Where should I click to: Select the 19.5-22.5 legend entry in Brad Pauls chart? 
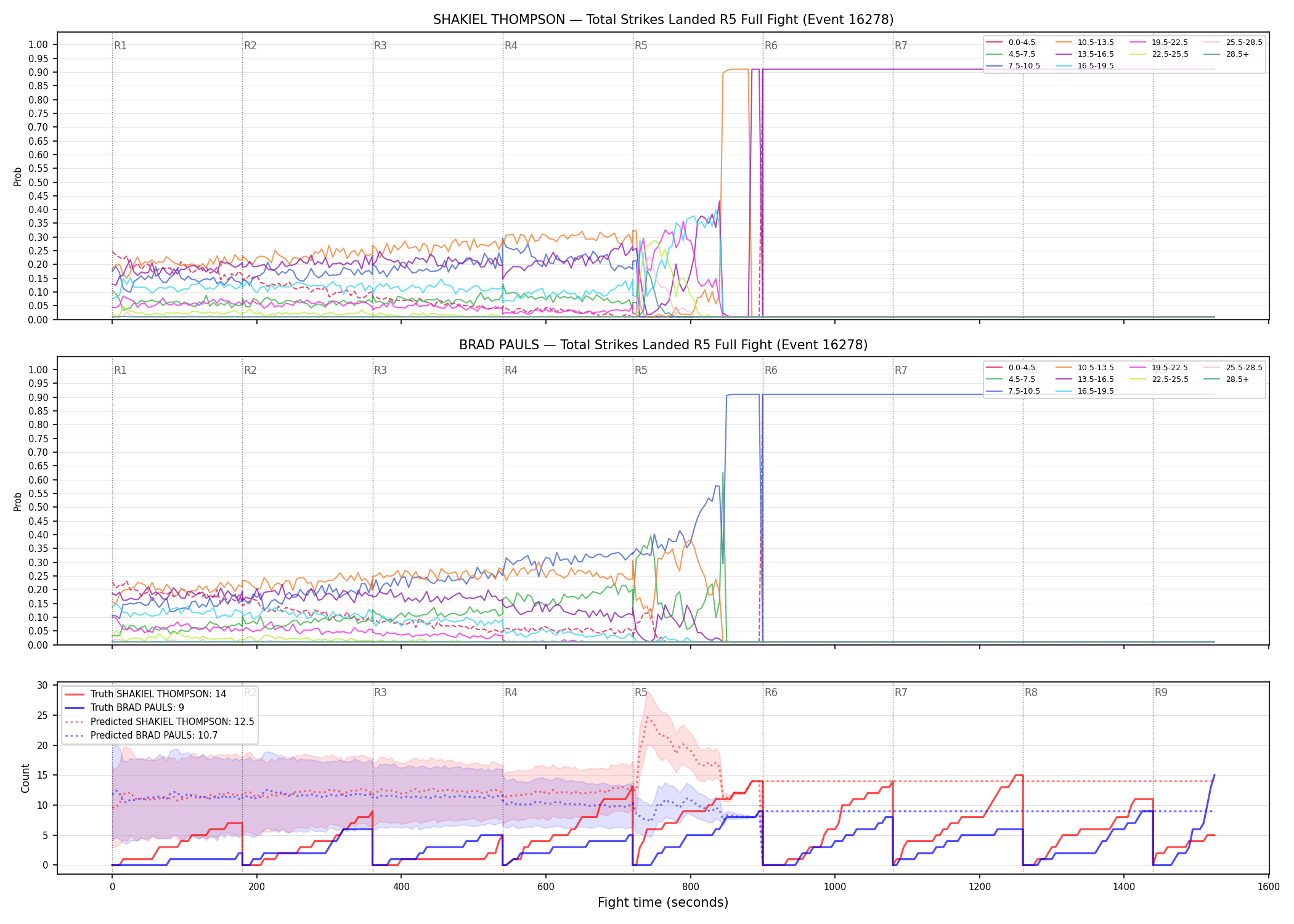click(x=1158, y=368)
